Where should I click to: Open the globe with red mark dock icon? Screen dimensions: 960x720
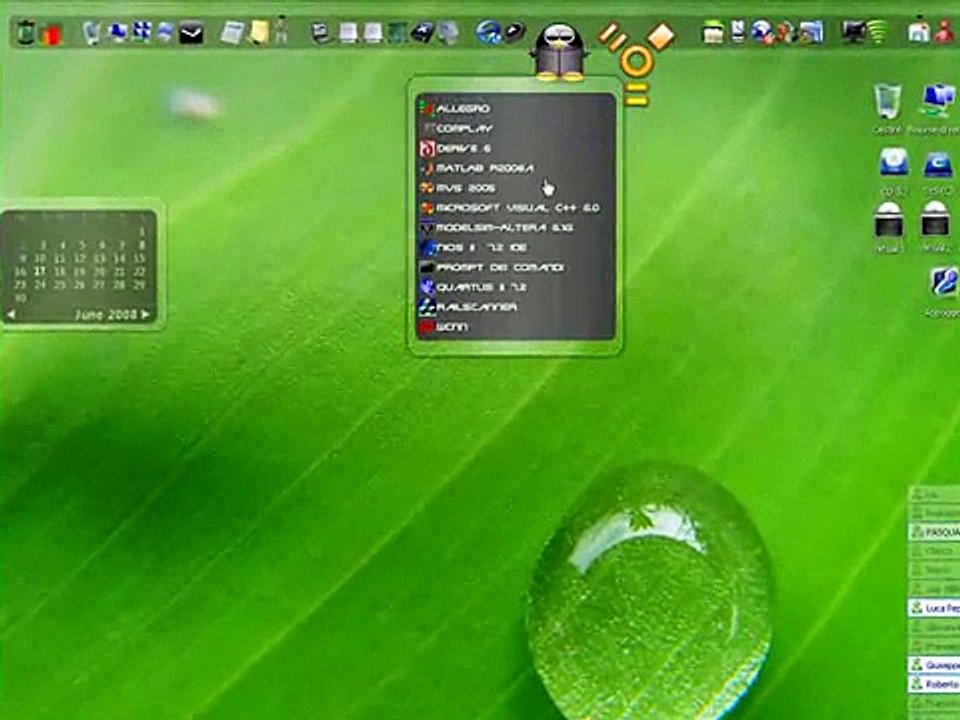point(762,32)
